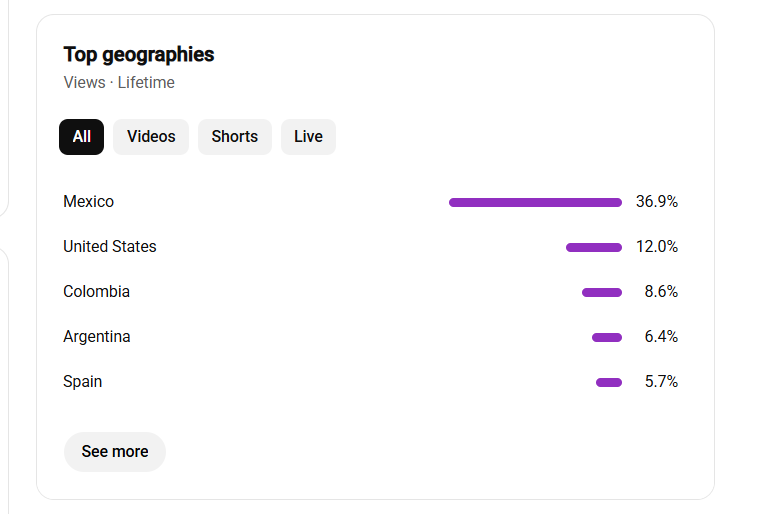This screenshot has width=771, height=514.
Task: Click the Argentina country label
Action: coord(97,336)
